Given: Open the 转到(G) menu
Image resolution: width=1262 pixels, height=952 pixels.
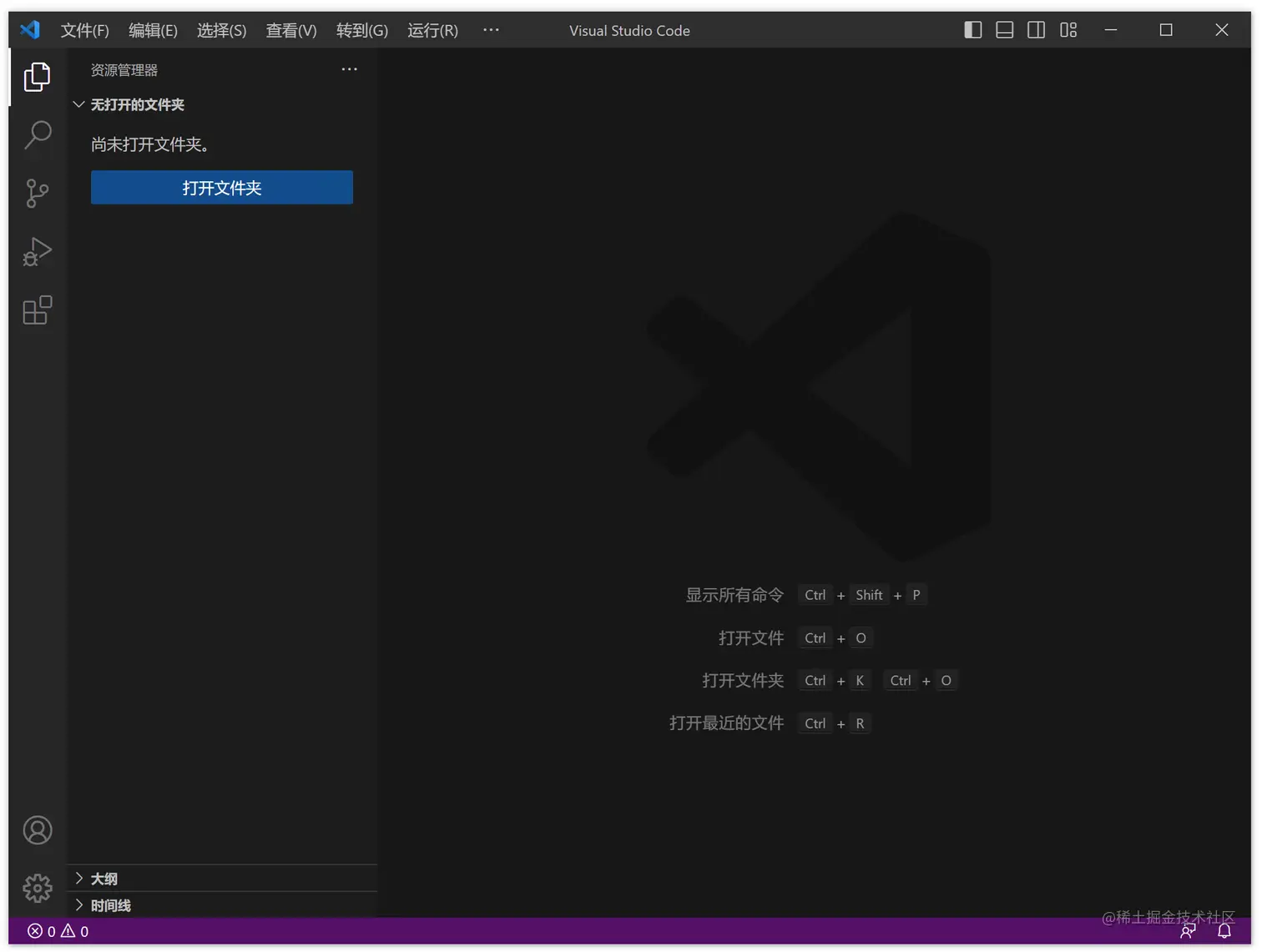Looking at the screenshot, I should 362,31.
